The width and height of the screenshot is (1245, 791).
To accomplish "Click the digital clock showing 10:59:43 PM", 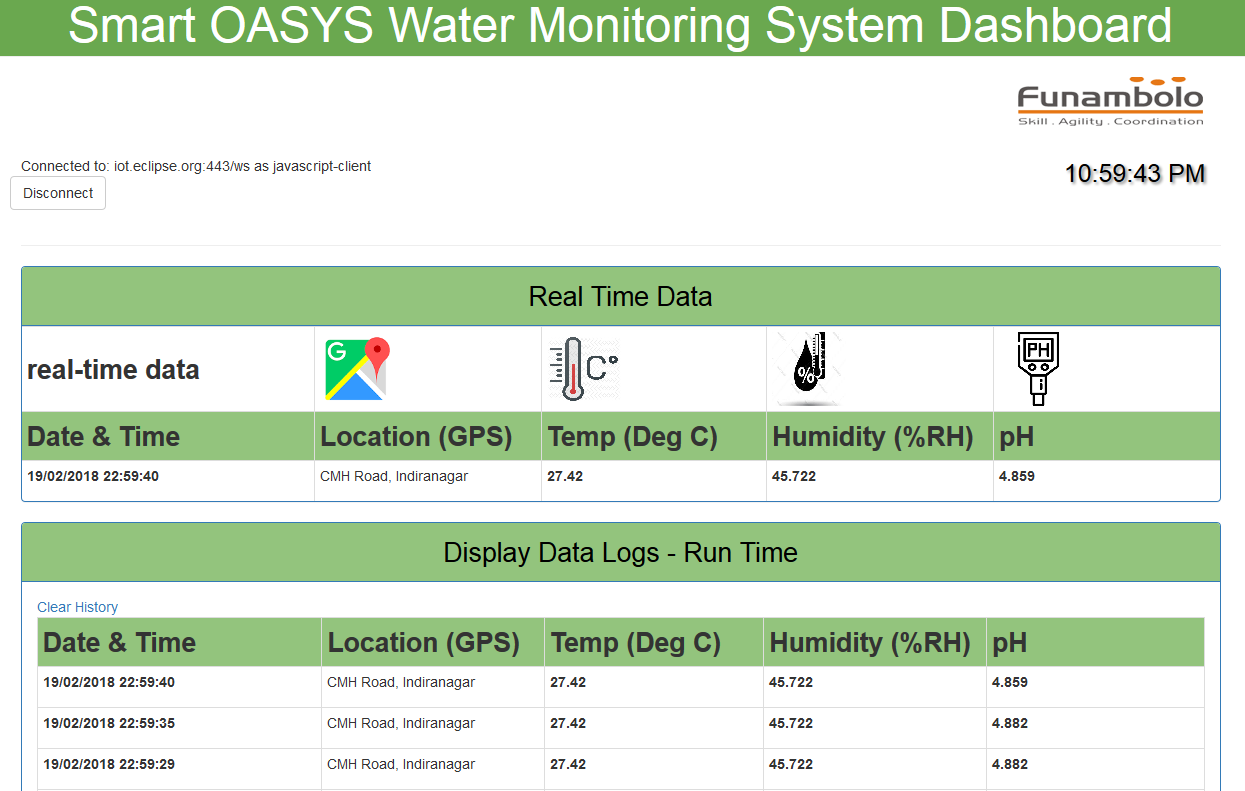I will (1136, 173).
